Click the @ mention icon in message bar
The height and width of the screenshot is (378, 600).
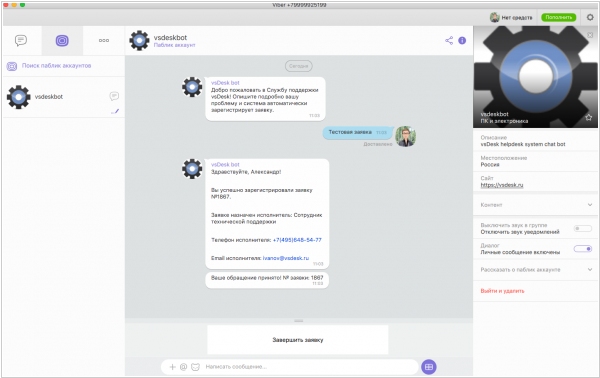click(x=184, y=367)
